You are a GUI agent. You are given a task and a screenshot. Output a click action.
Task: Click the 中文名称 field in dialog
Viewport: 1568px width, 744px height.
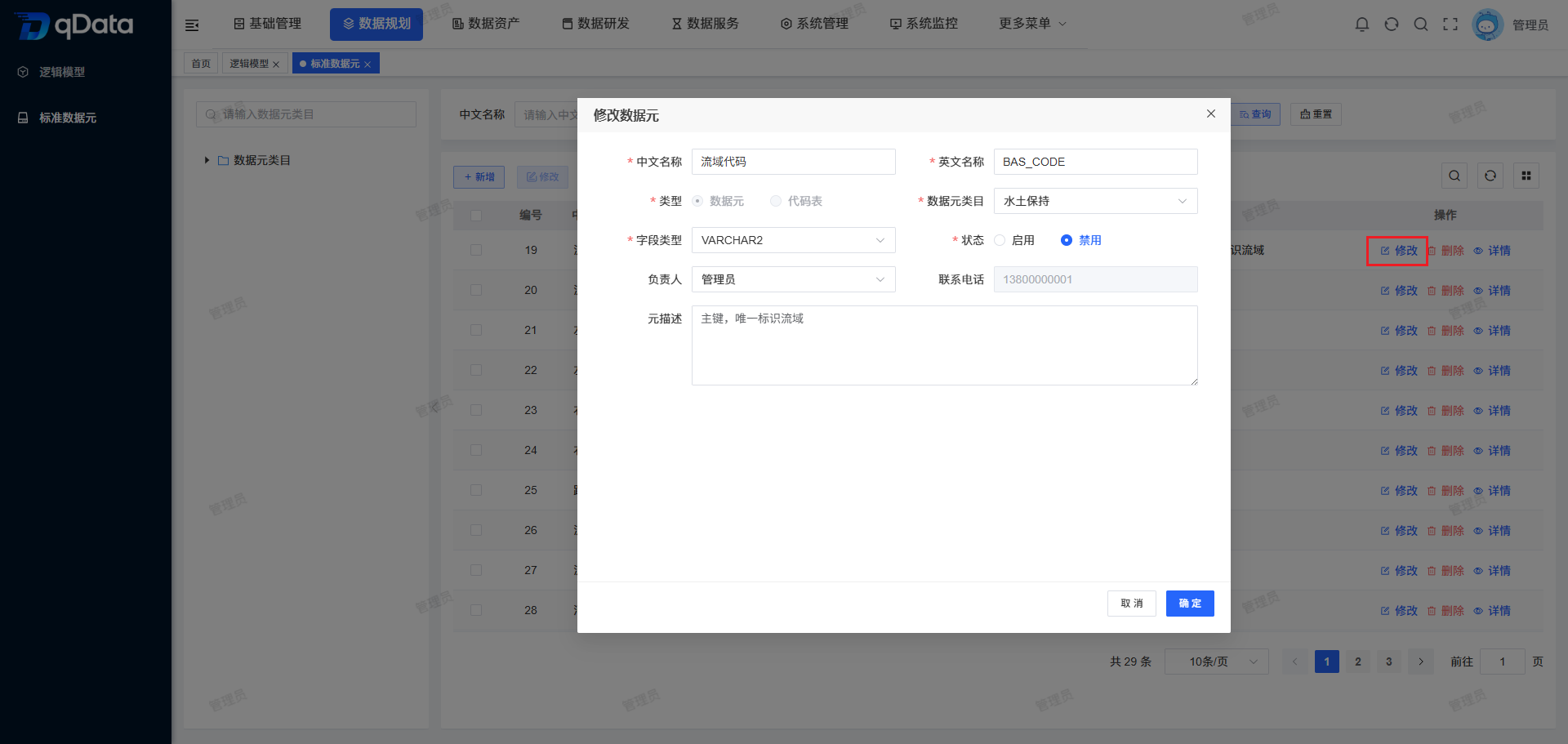point(794,162)
